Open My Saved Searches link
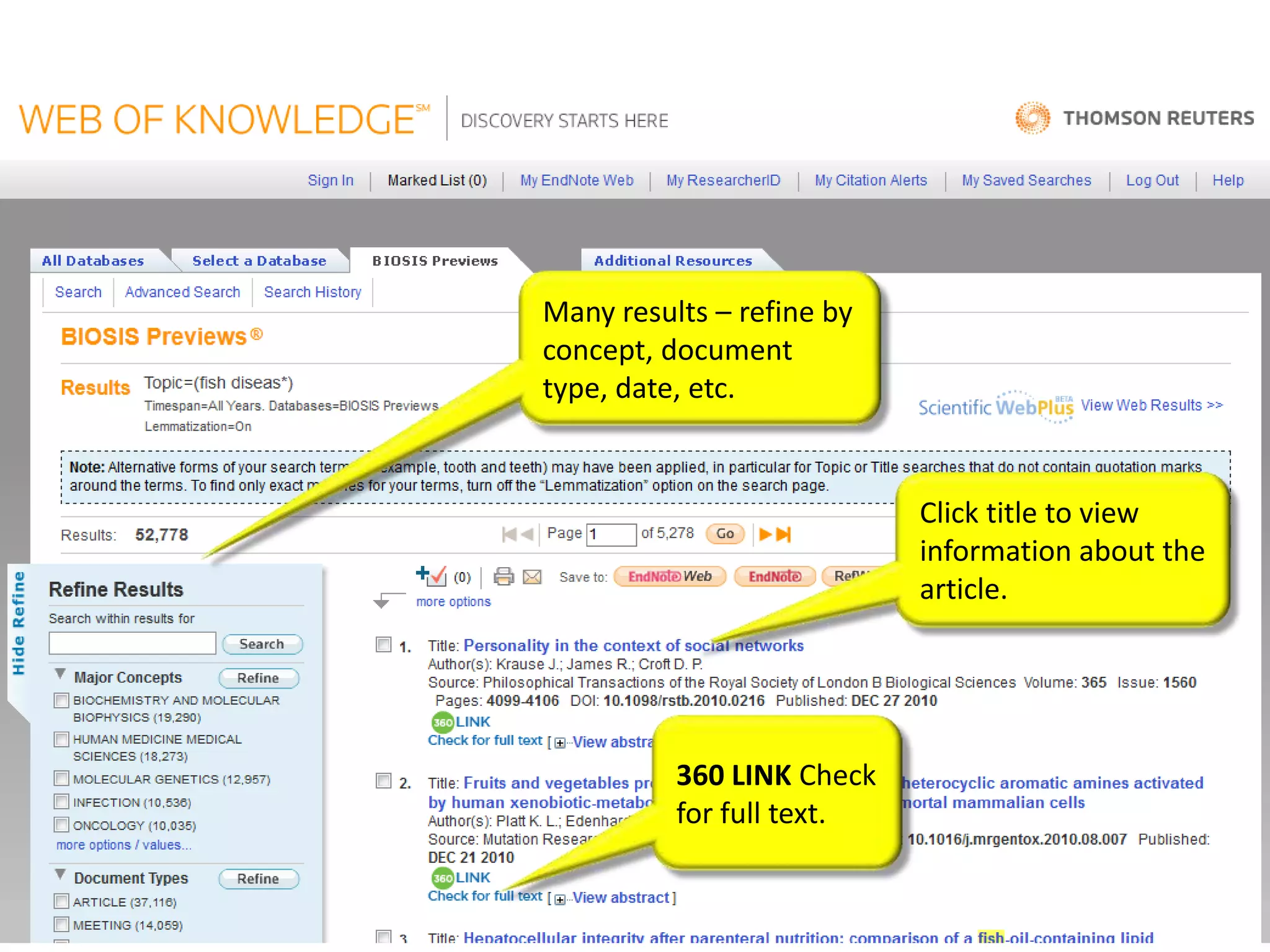Viewport: 1270px width, 952px height. pyautogui.click(x=1026, y=180)
